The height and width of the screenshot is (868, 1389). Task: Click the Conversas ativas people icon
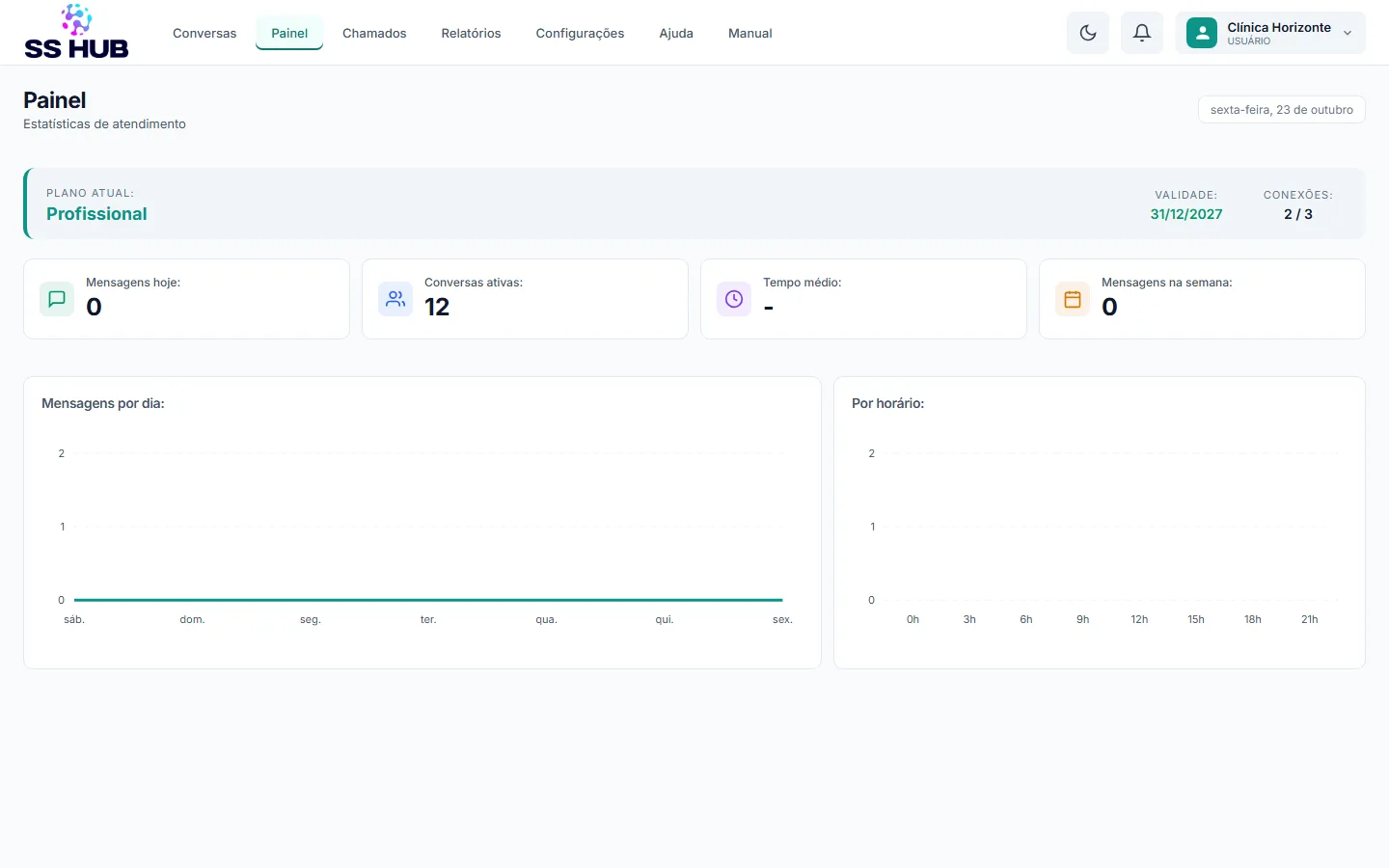pos(395,299)
